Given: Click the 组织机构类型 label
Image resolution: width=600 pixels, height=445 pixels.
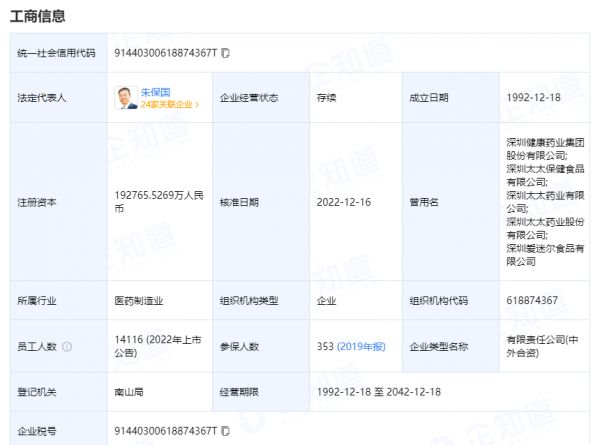Looking at the screenshot, I should click(249, 301).
